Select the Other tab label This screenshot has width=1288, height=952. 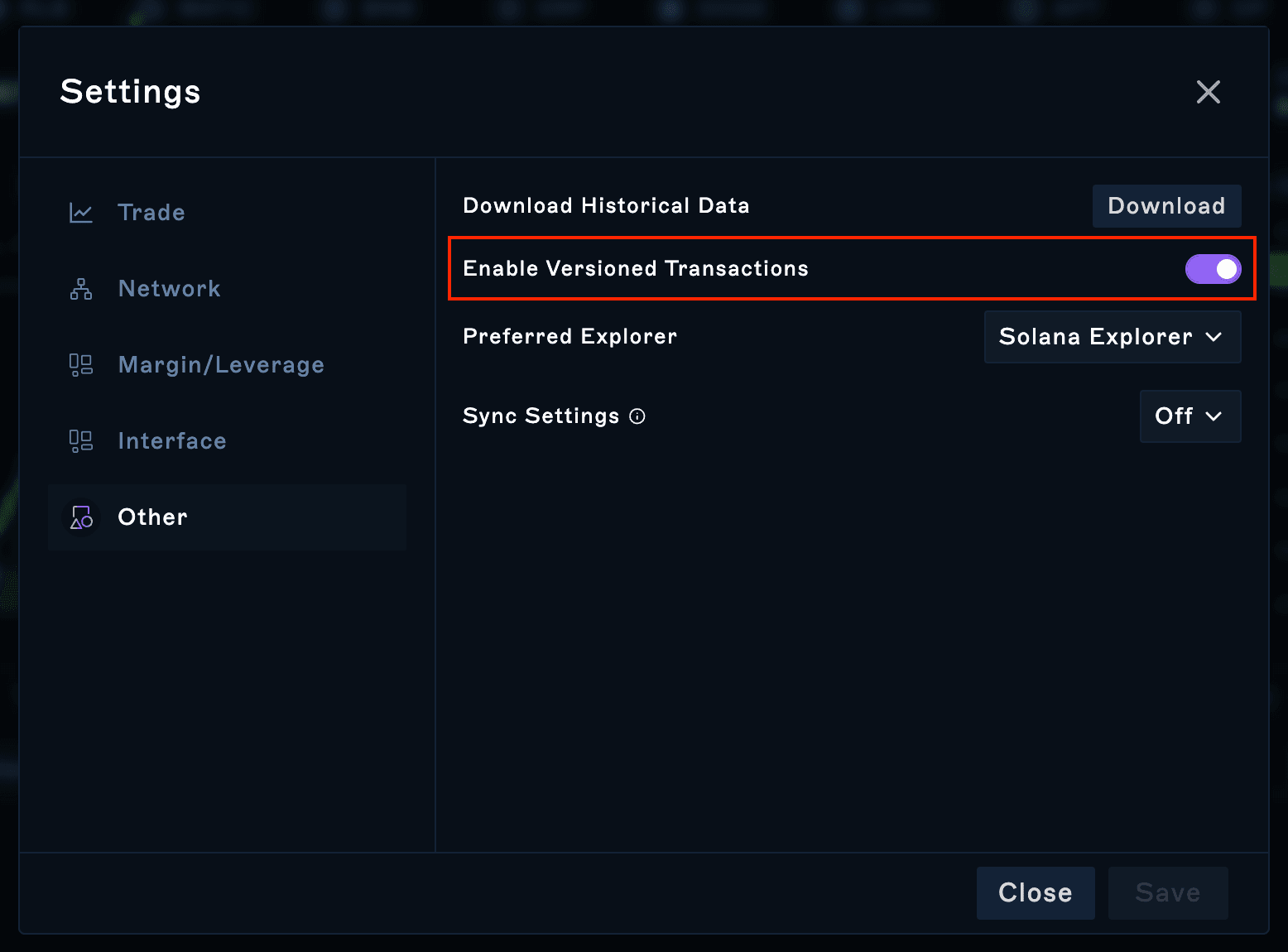pyautogui.click(x=153, y=517)
